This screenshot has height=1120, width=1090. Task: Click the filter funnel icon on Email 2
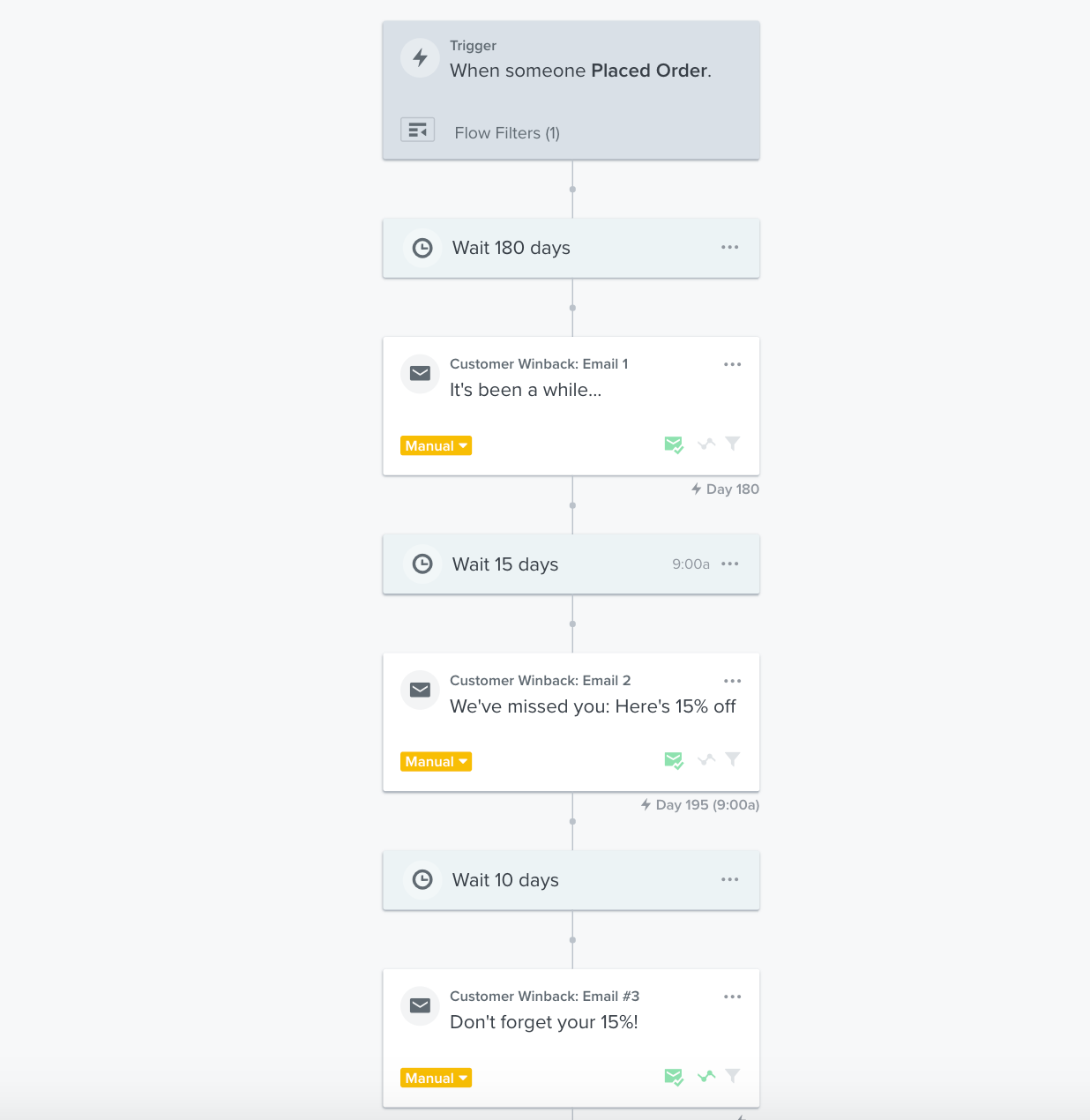pos(733,759)
